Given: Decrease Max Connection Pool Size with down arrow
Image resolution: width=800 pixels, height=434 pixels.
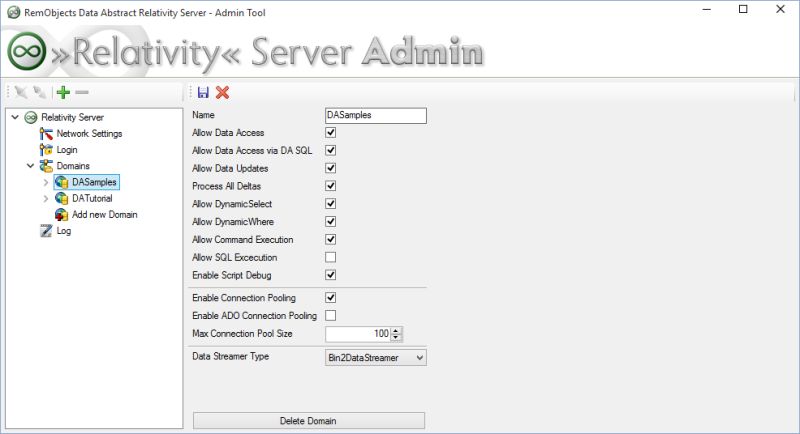Looking at the screenshot, I should [396, 338].
